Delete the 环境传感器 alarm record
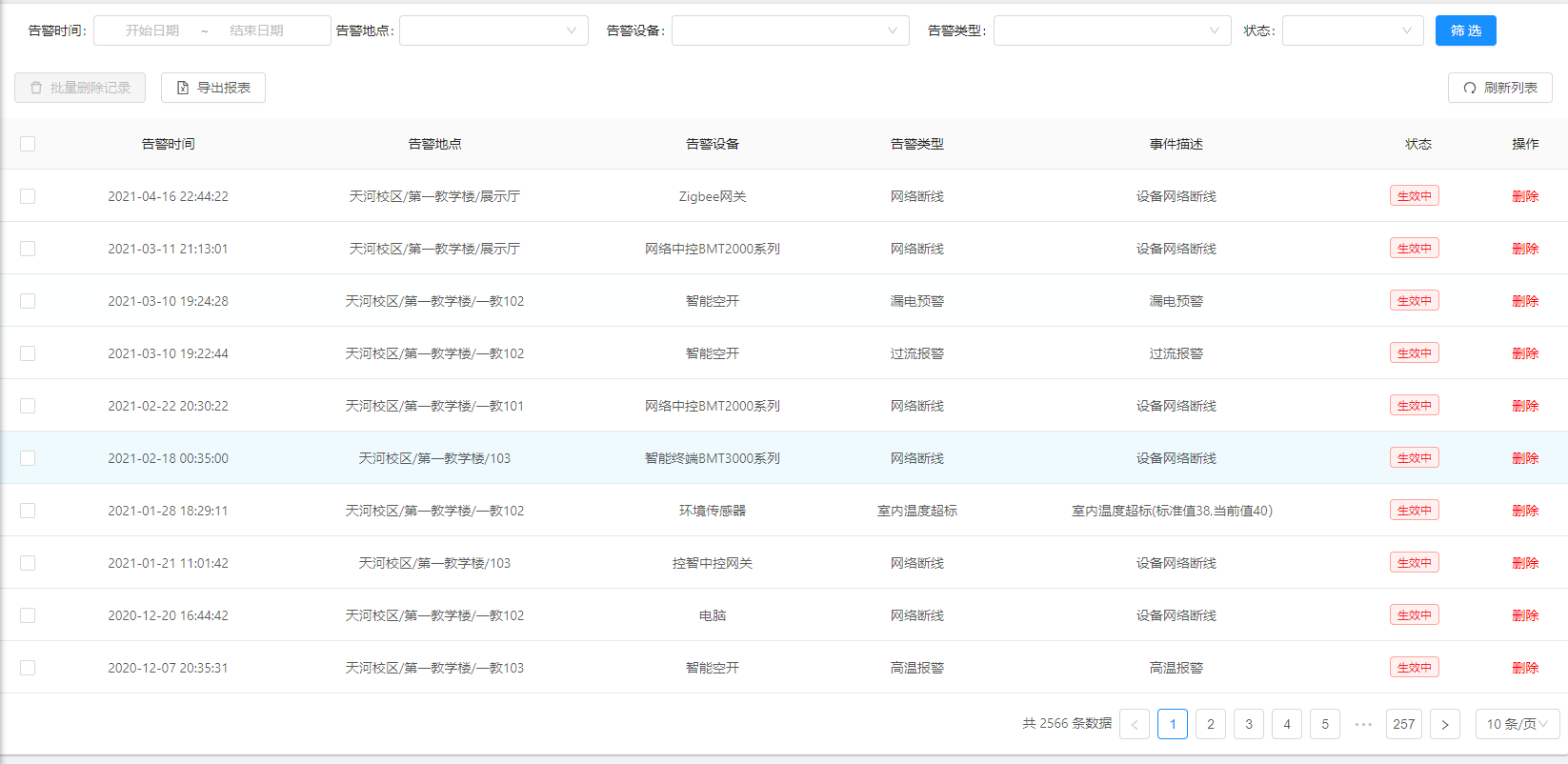Screen dimensions: 1568x764 (1525, 511)
